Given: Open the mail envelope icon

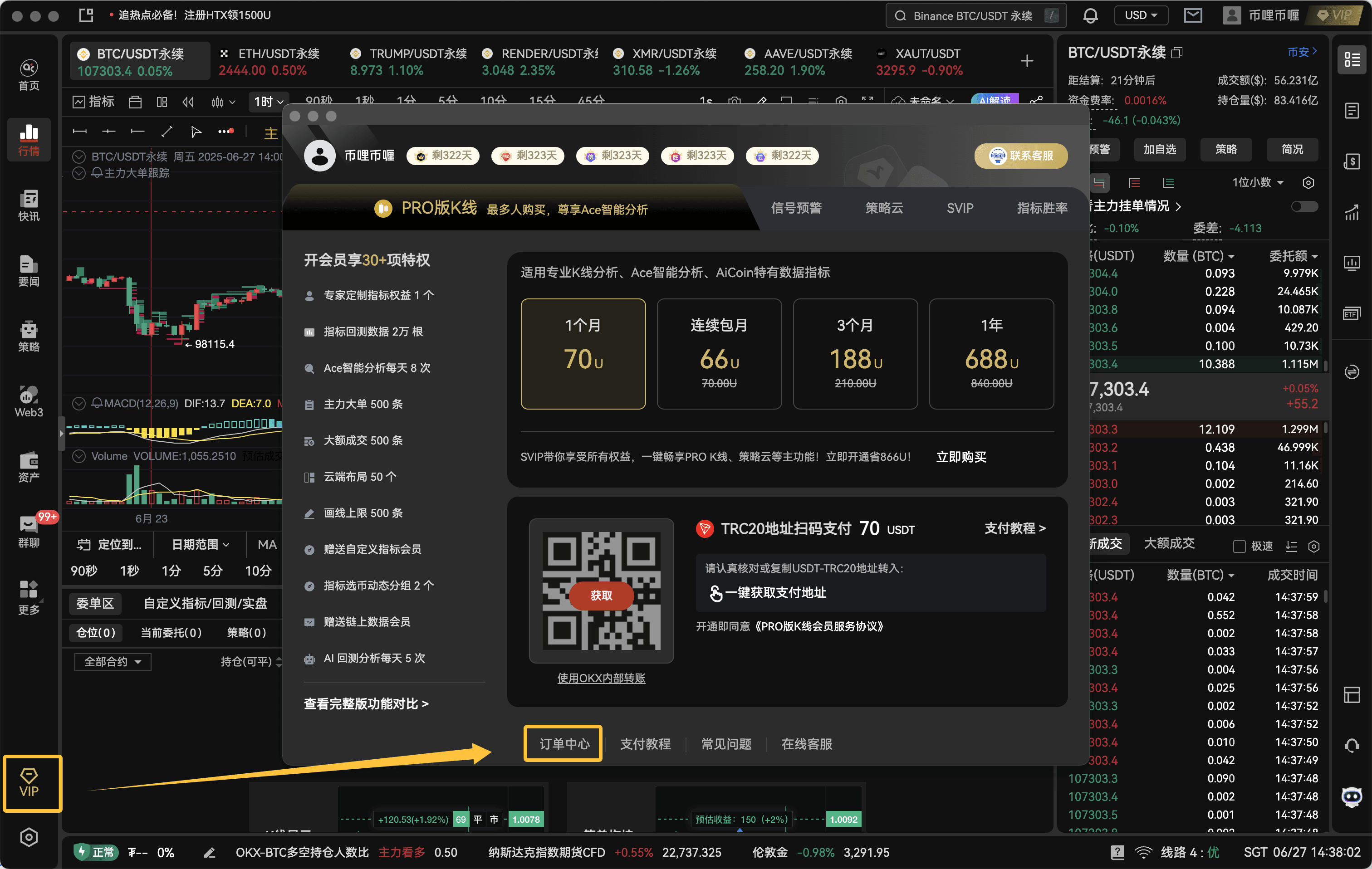Looking at the screenshot, I should (x=1193, y=15).
